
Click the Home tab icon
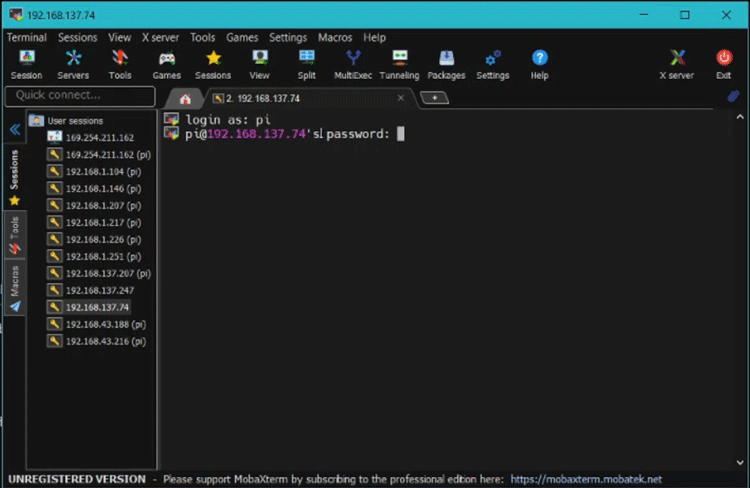click(x=184, y=99)
